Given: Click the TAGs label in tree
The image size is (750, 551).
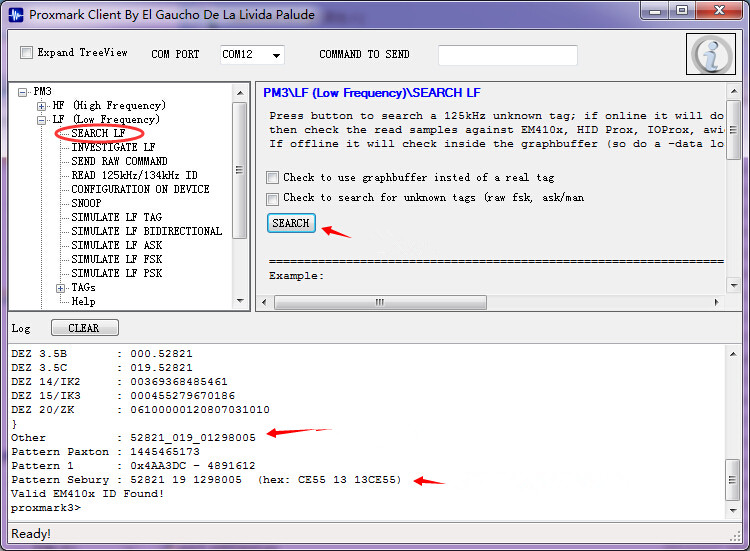Looking at the screenshot, I should pos(83,287).
